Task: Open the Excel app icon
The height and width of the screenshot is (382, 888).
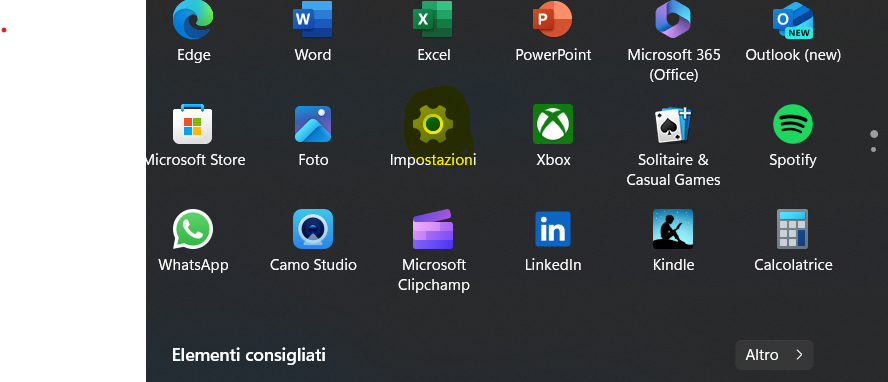Action: pyautogui.click(x=433, y=20)
